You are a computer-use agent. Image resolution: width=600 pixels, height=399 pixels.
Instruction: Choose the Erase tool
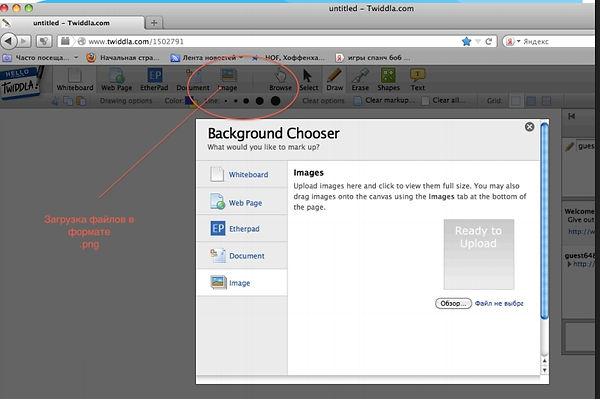click(x=360, y=80)
